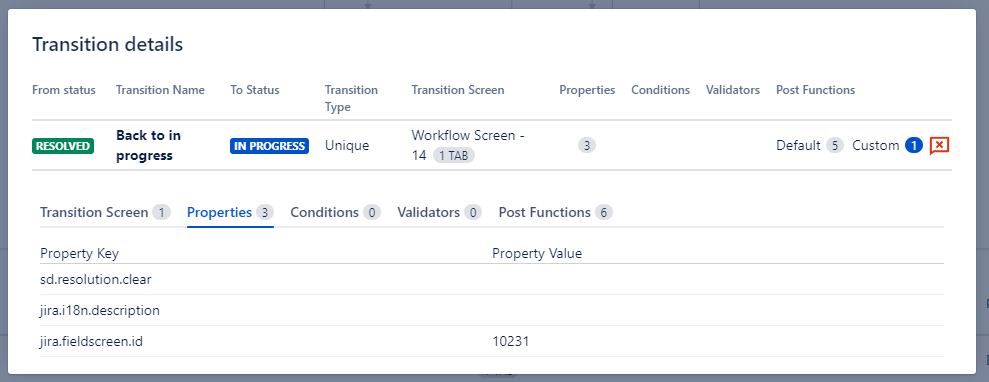Click the jira.fieldscreen.id property key
Viewport: 989px width, 382px height.
click(x=91, y=342)
